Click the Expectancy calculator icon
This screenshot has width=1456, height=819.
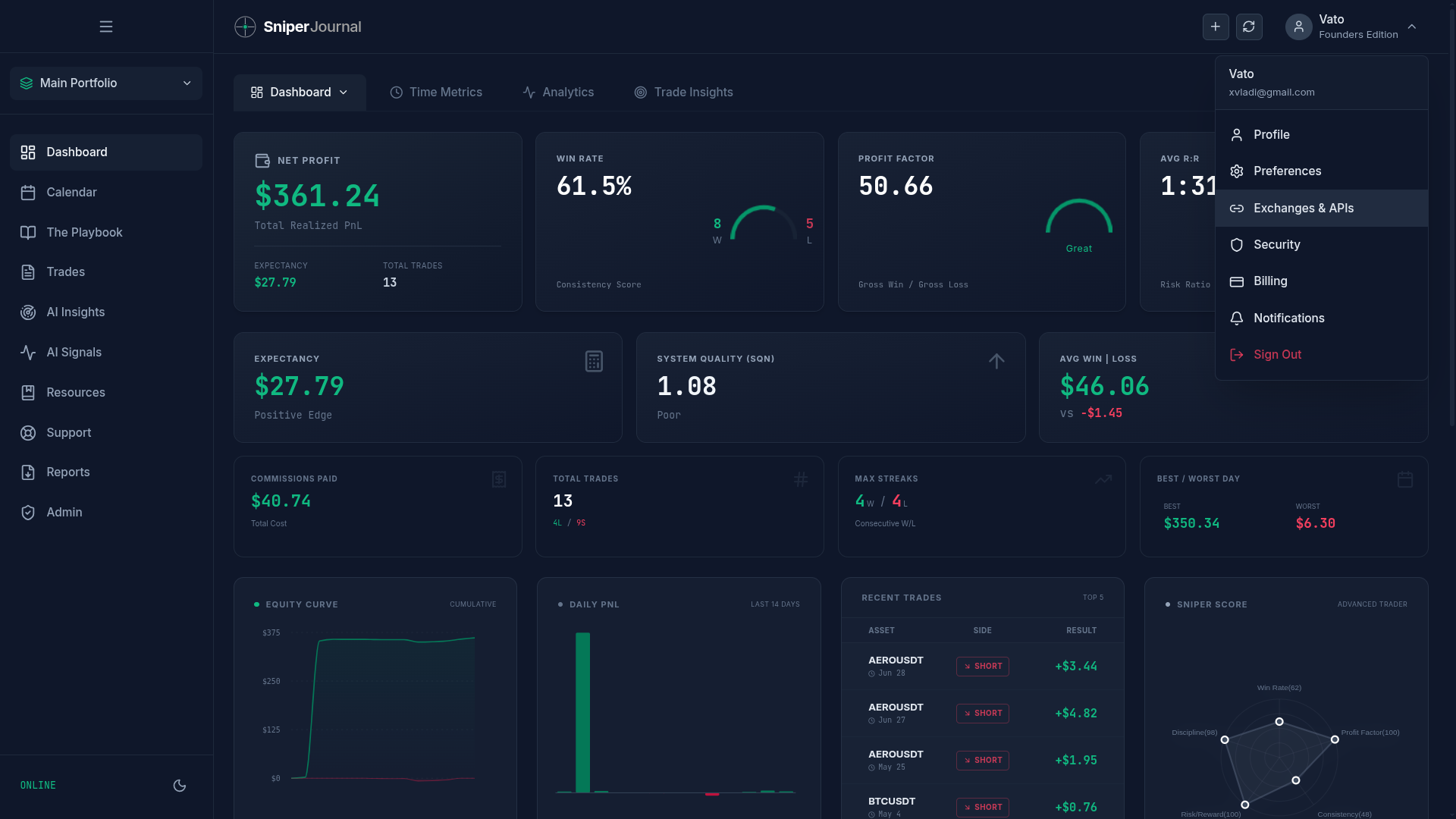(594, 362)
